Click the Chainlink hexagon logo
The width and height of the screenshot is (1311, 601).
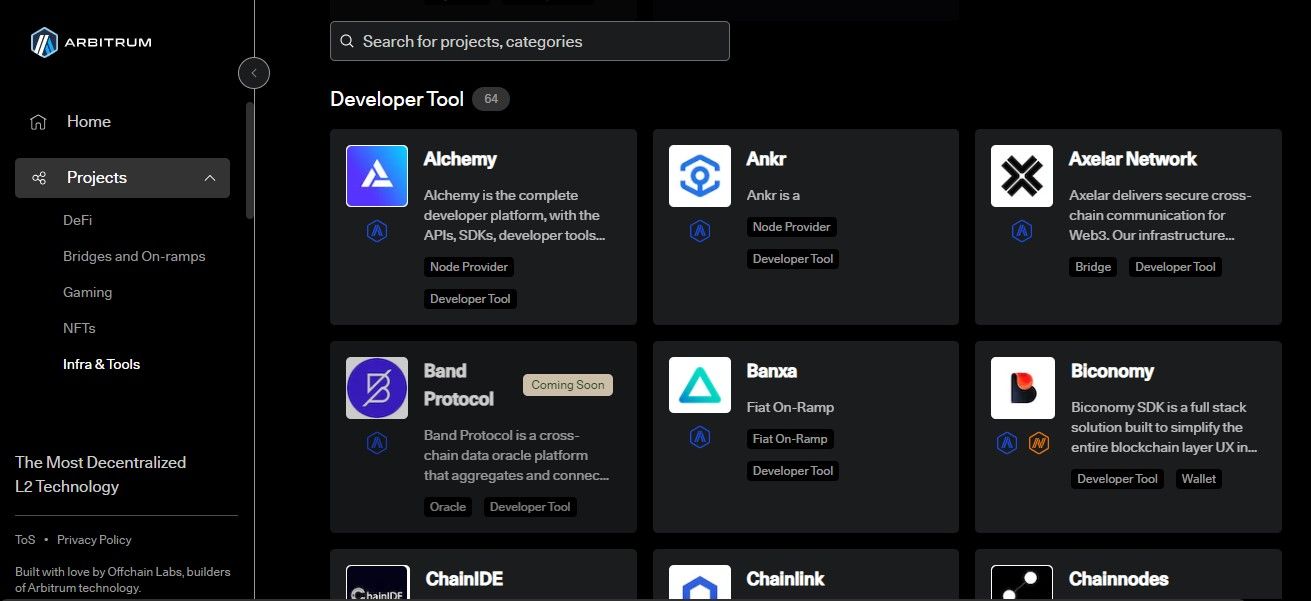point(700,583)
